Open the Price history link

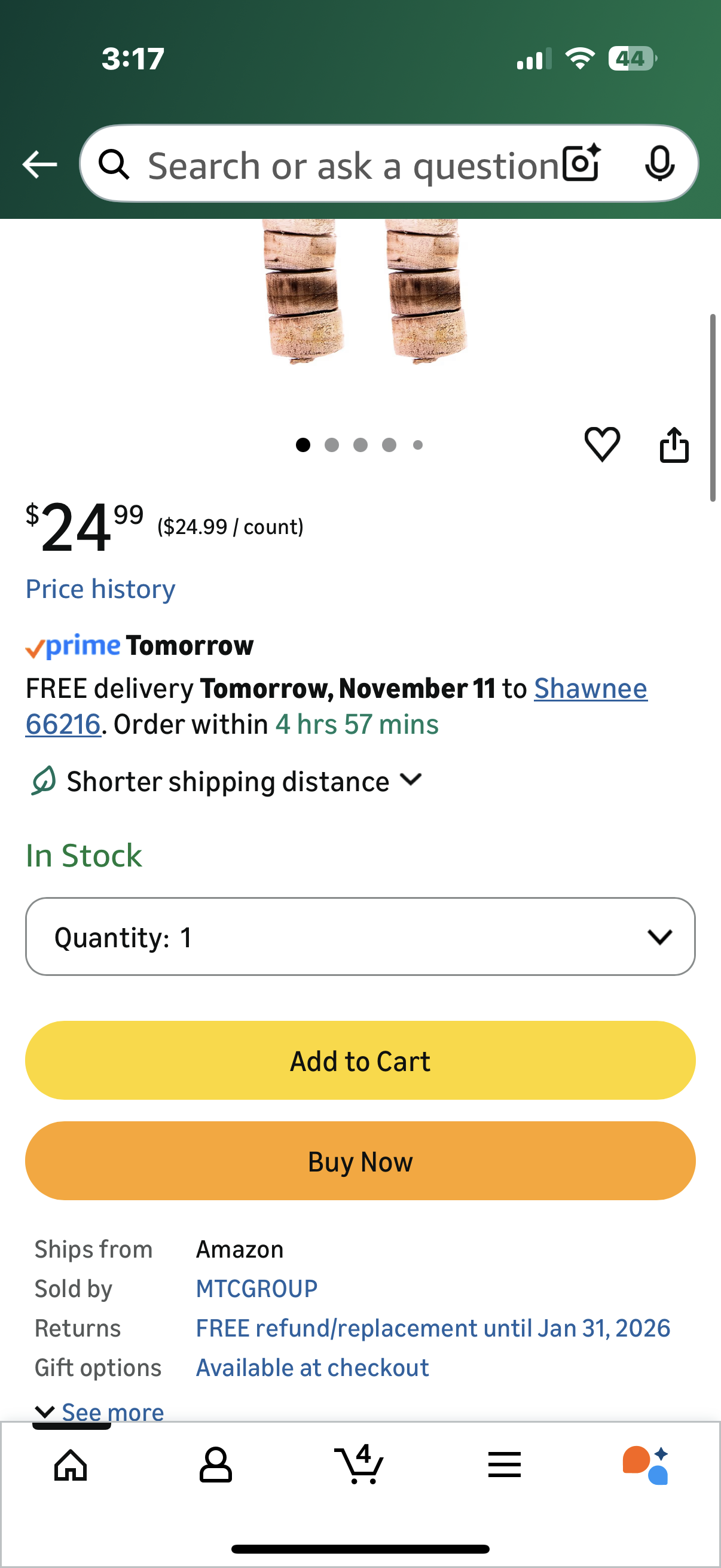(100, 588)
